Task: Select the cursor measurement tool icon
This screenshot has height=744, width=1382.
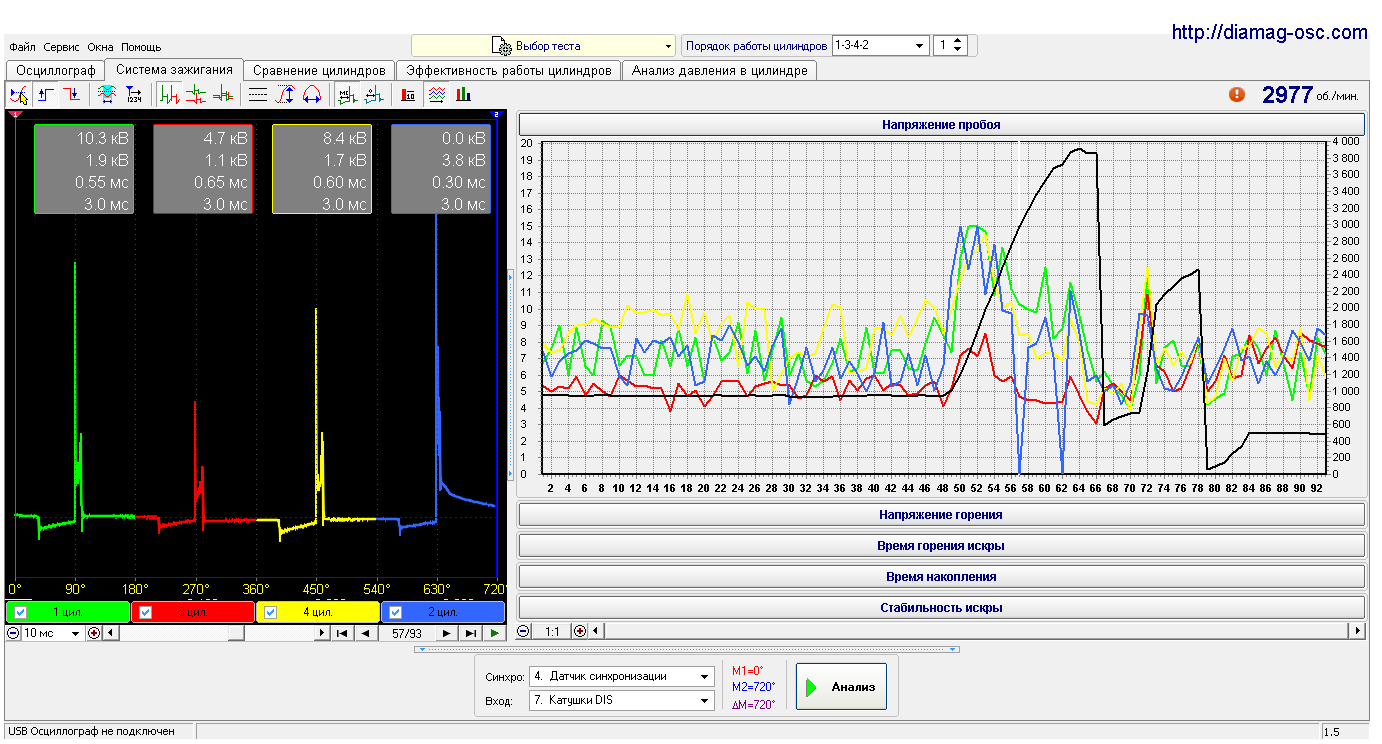Action: click(x=19, y=95)
